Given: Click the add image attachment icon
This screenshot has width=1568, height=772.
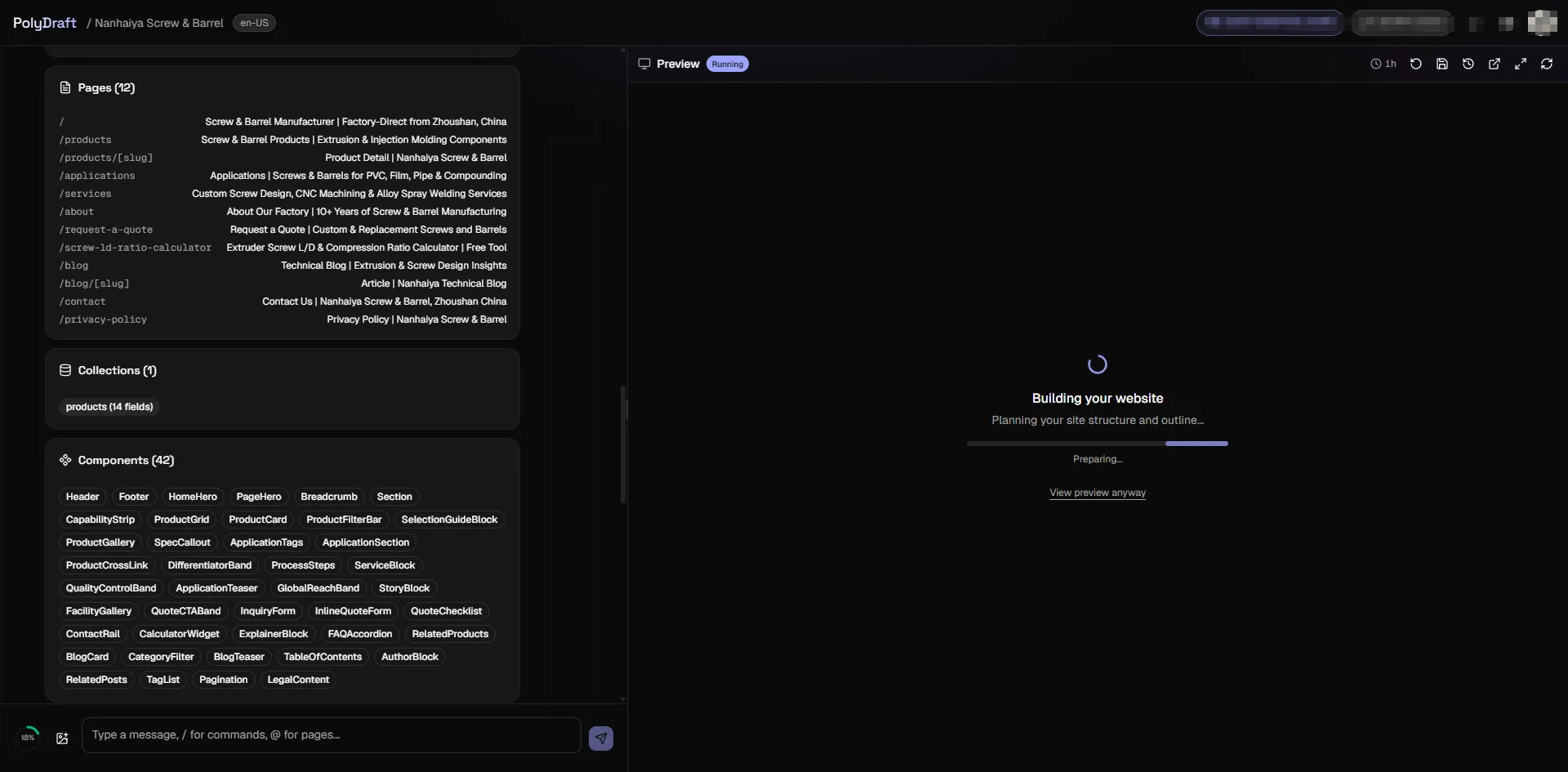Looking at the screenshot, I should tap(62, 739).
